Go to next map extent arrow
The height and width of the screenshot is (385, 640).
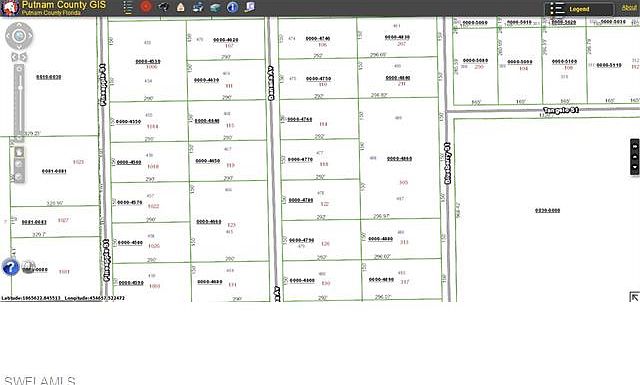tap(24, 57)
